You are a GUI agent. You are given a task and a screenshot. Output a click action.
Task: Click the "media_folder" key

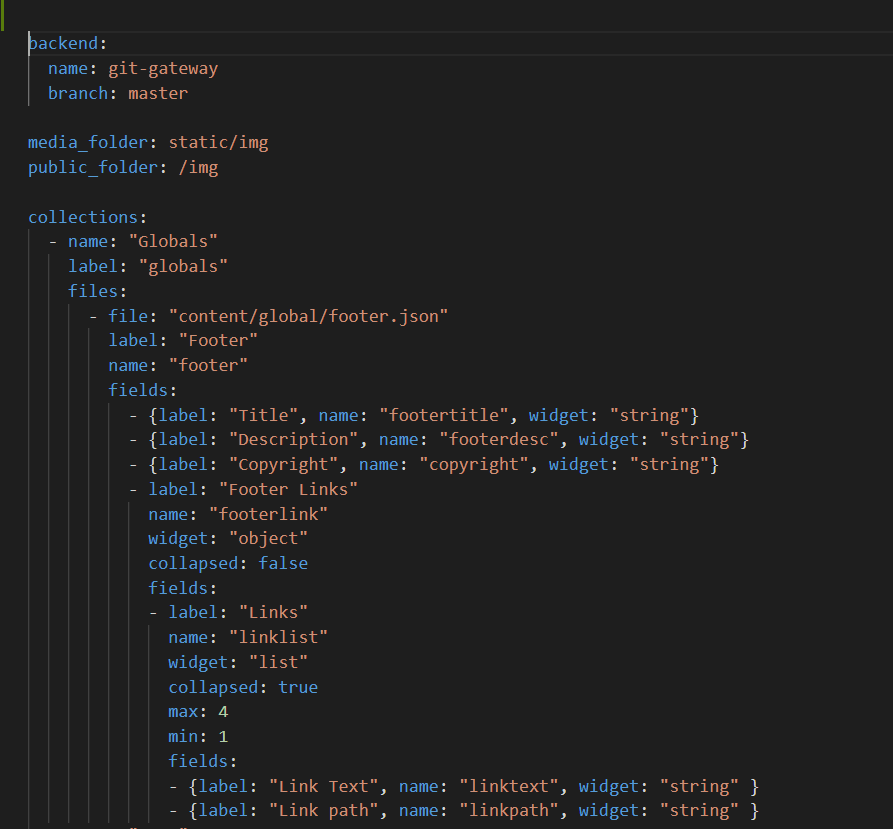[88, 142]
